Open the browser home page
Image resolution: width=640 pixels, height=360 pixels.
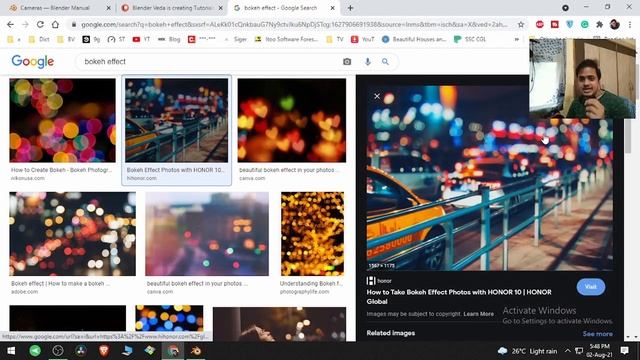pos(55,24)
